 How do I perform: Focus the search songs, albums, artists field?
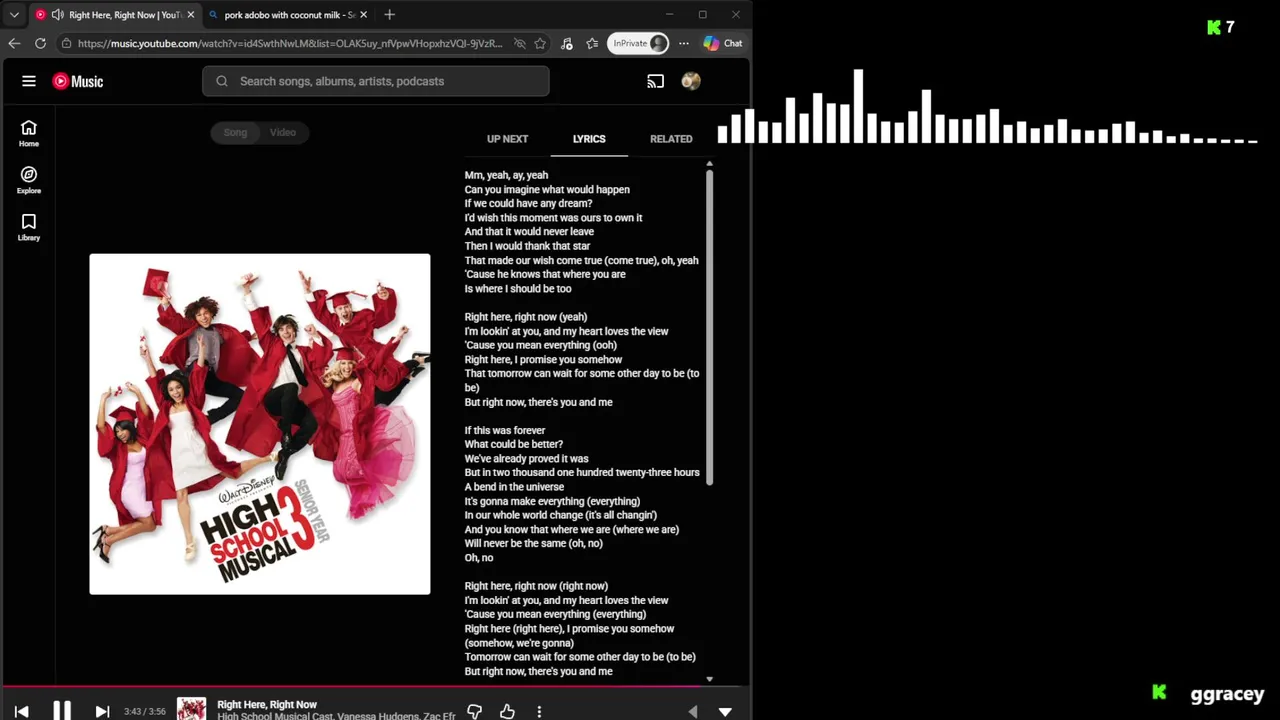point(376,81)
